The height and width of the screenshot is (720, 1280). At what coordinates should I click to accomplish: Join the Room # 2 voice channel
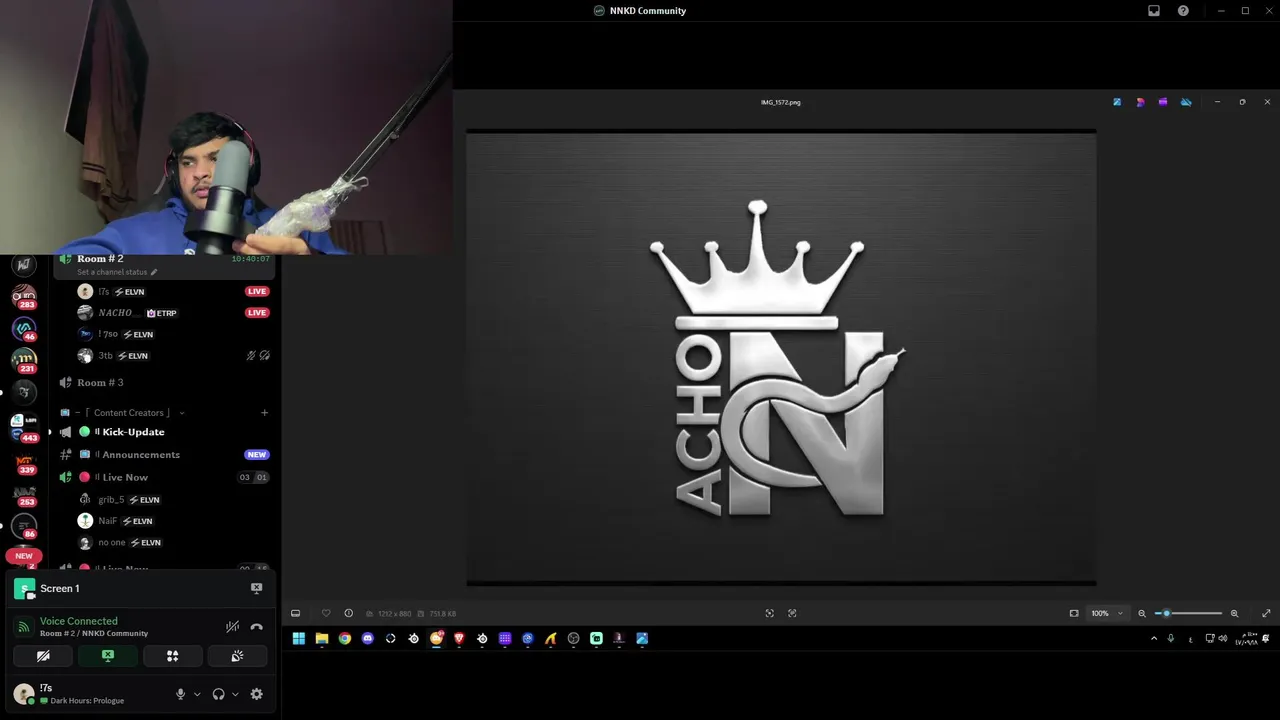[x=100, y=259]
